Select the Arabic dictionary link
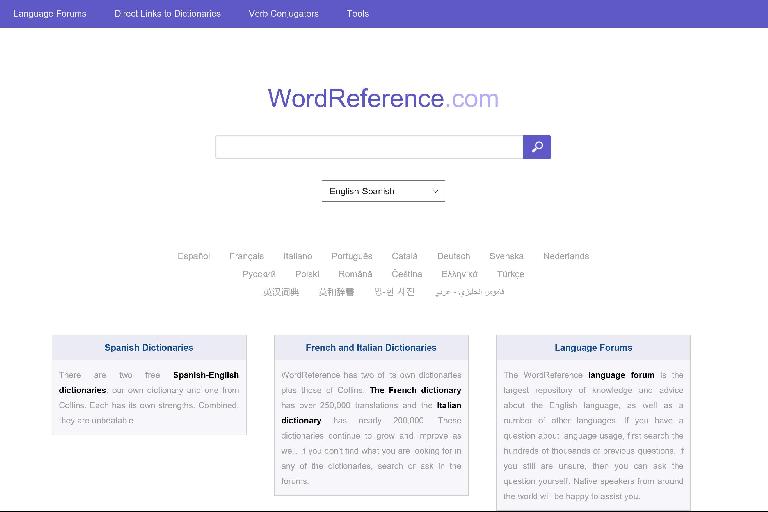 click(469, 292)
